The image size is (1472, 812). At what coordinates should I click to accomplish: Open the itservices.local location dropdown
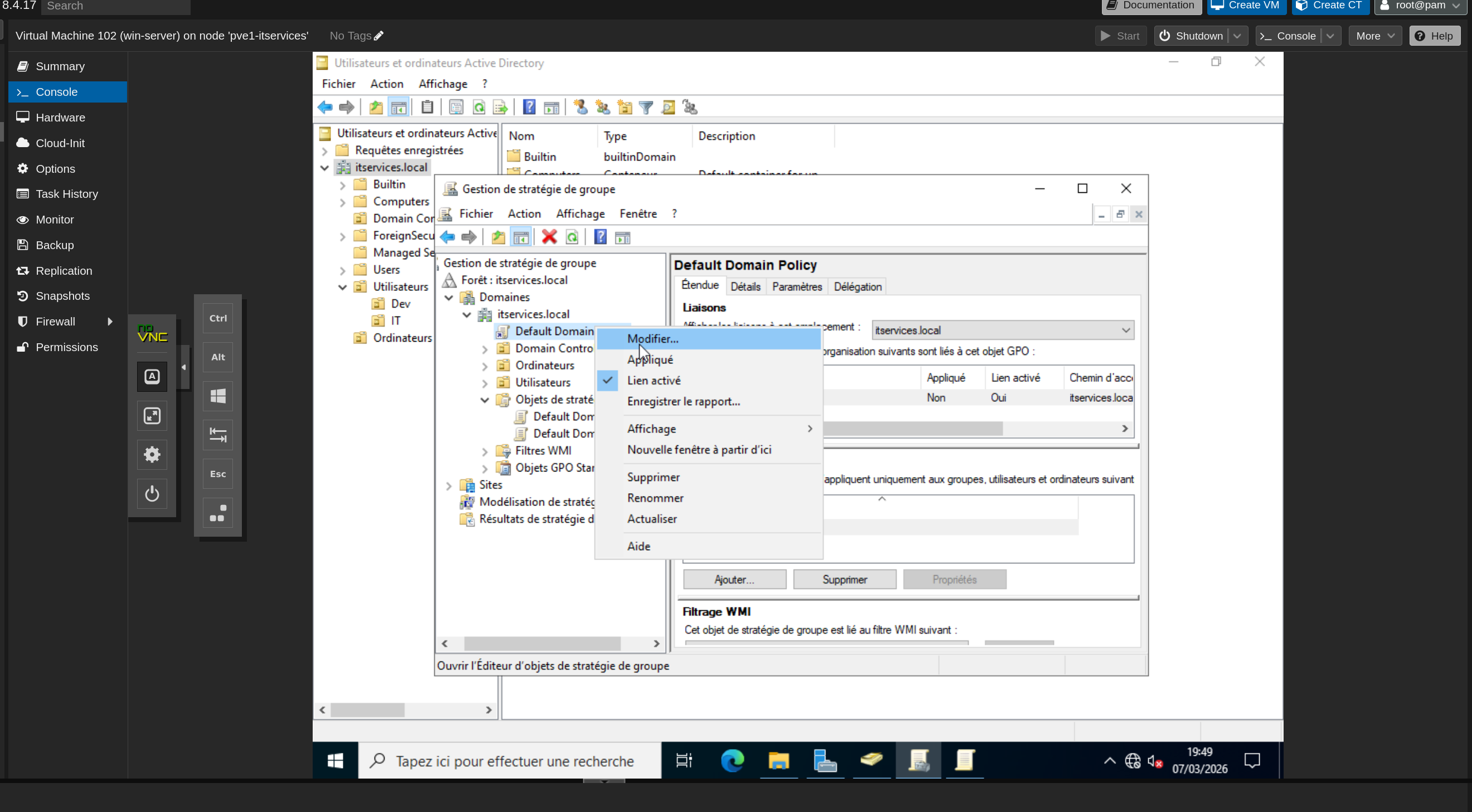point(1125,330)
